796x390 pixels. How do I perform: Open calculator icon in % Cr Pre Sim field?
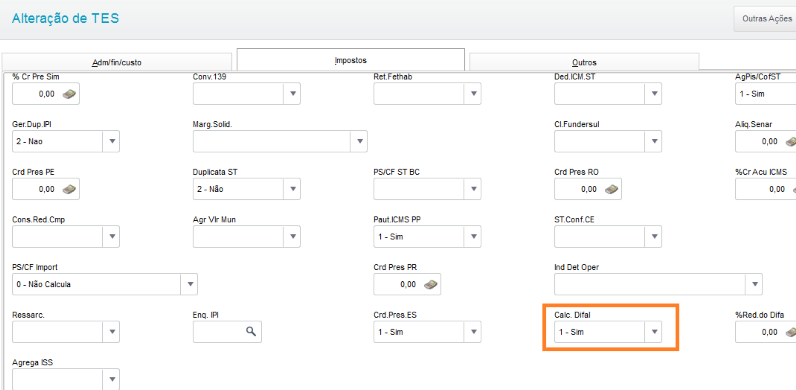tap(69, 94)
